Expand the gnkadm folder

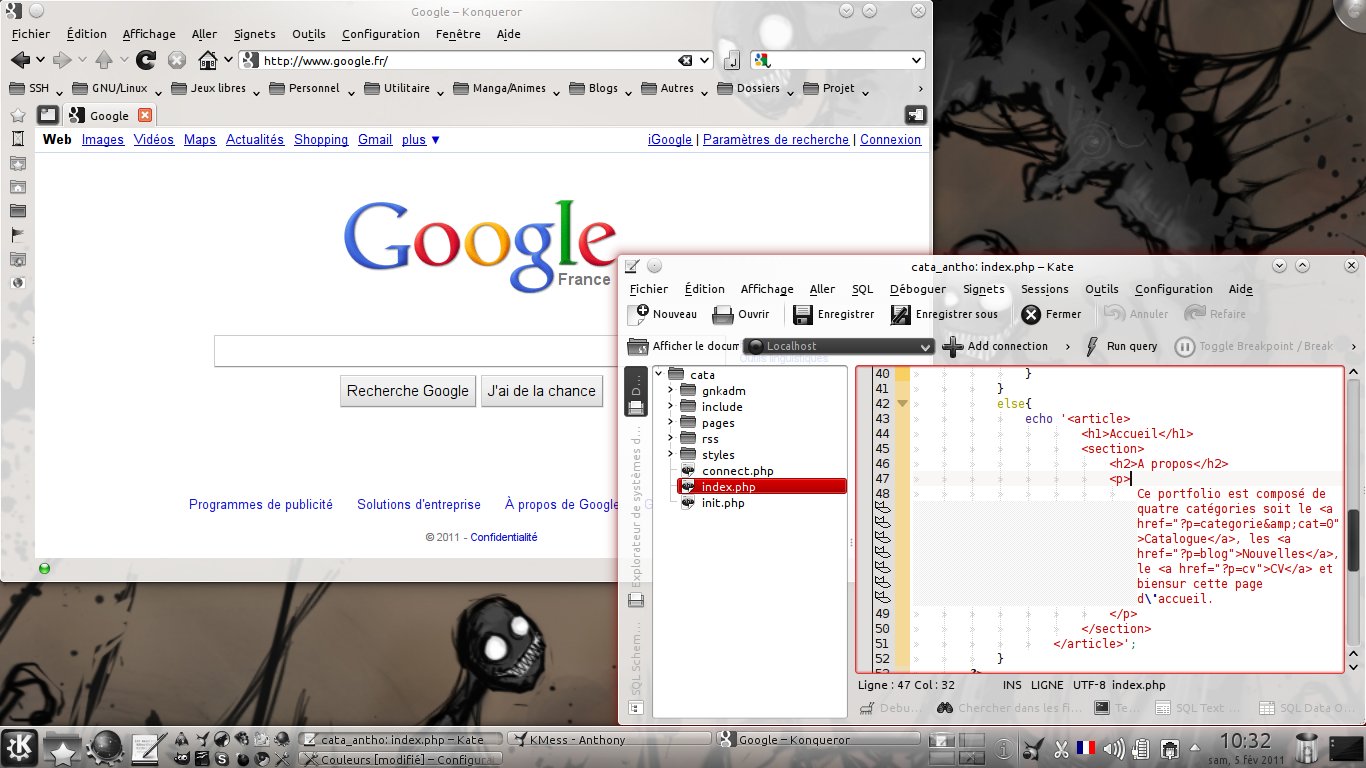670,391
